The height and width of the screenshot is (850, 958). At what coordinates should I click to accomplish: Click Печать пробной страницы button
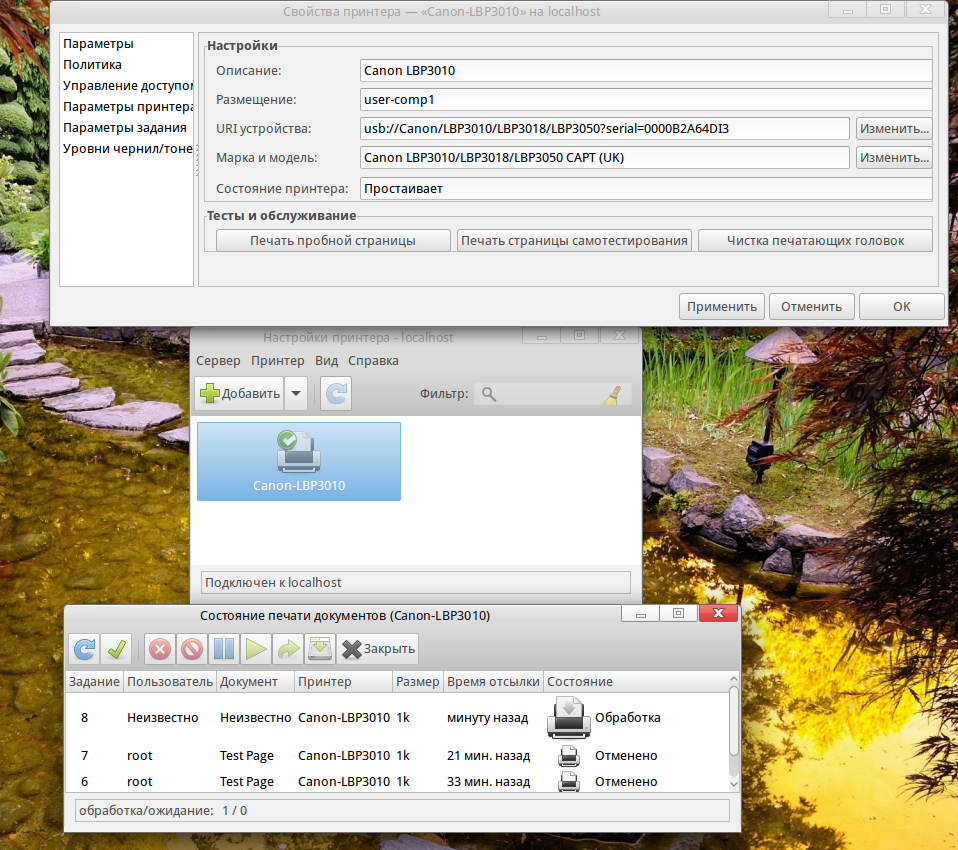[x=333, y=240]
